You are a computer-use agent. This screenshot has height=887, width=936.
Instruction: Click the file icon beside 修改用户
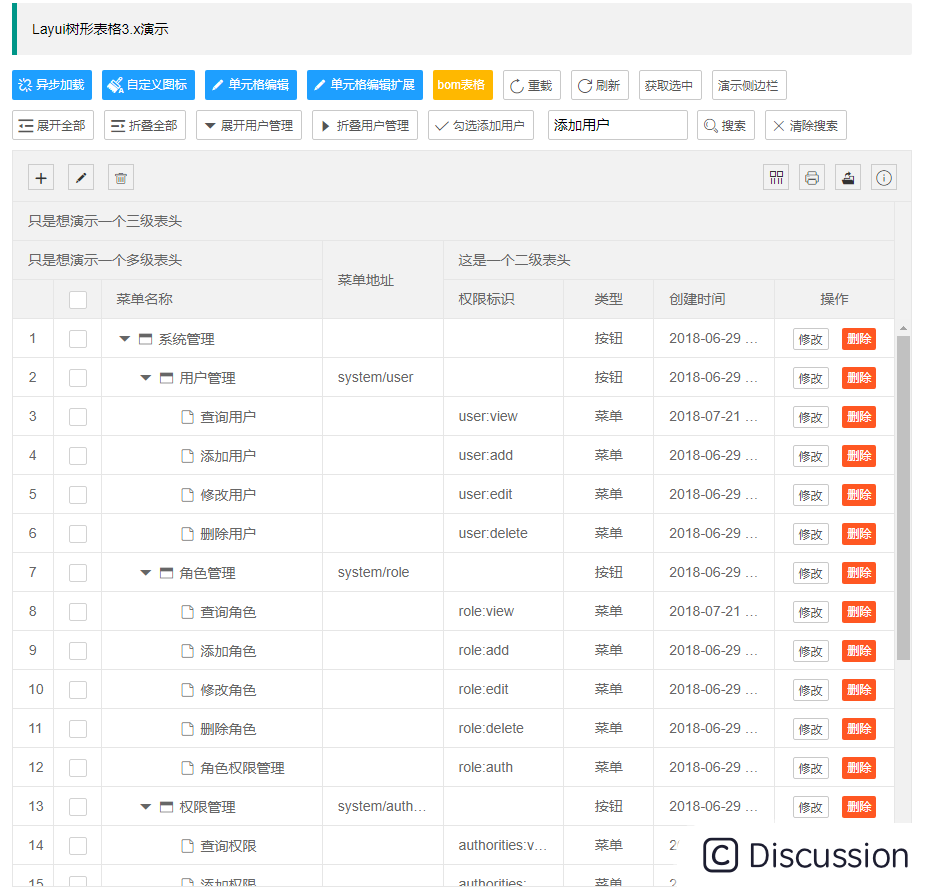187,495
